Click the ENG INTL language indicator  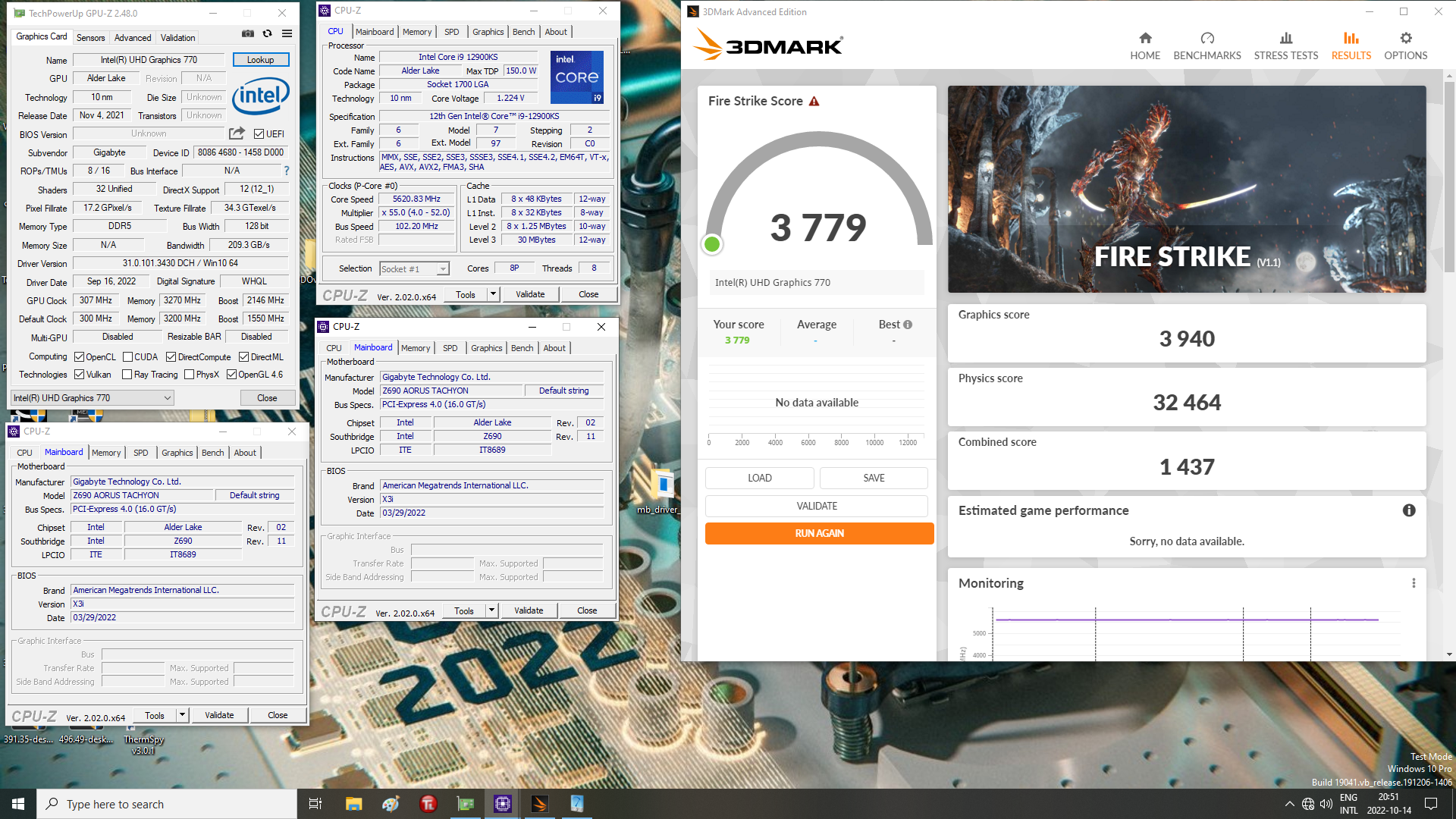tap(1348, 804)
